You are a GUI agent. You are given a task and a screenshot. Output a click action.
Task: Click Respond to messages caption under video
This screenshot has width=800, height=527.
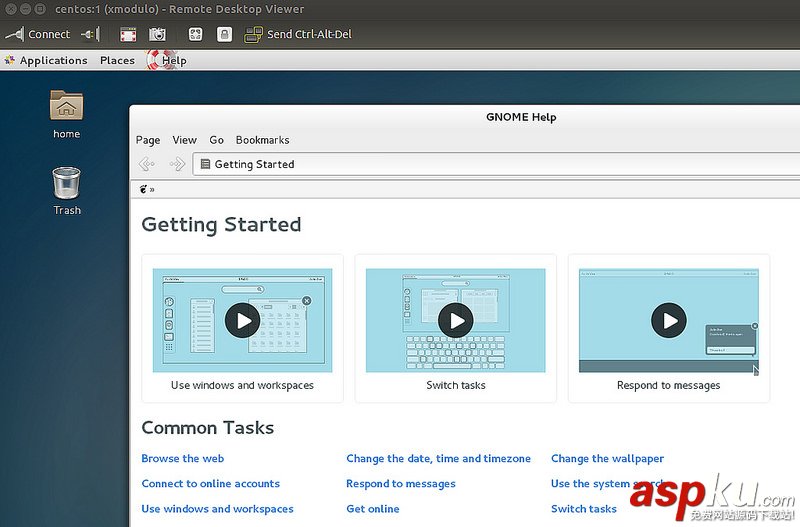(668, 385)
